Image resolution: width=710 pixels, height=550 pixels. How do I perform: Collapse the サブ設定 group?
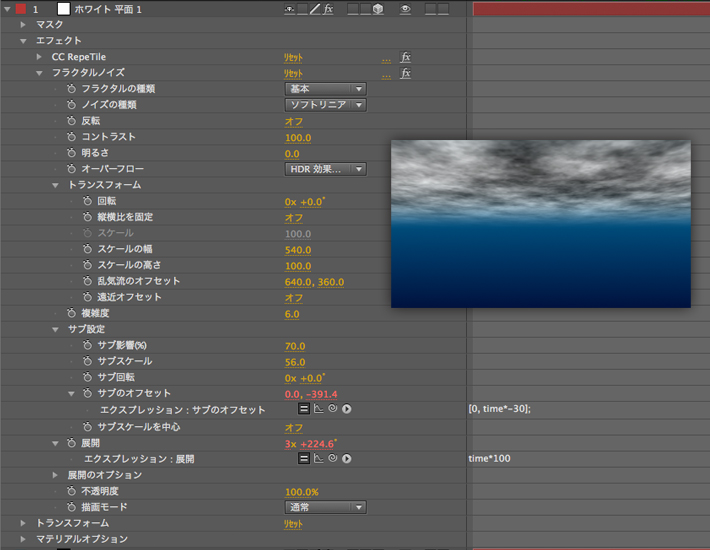point(55,329)
